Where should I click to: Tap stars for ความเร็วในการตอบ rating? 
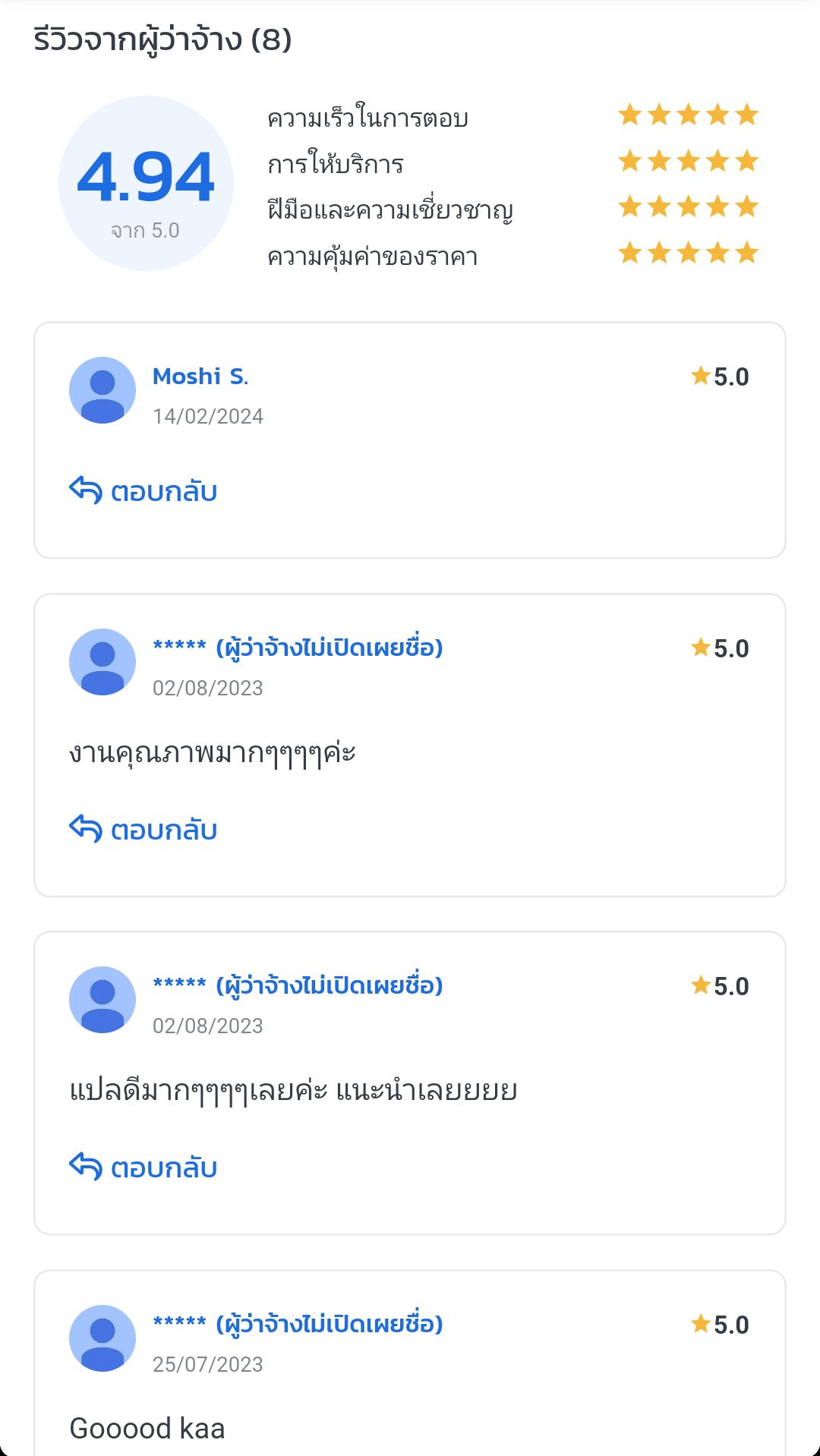[689, 115]
